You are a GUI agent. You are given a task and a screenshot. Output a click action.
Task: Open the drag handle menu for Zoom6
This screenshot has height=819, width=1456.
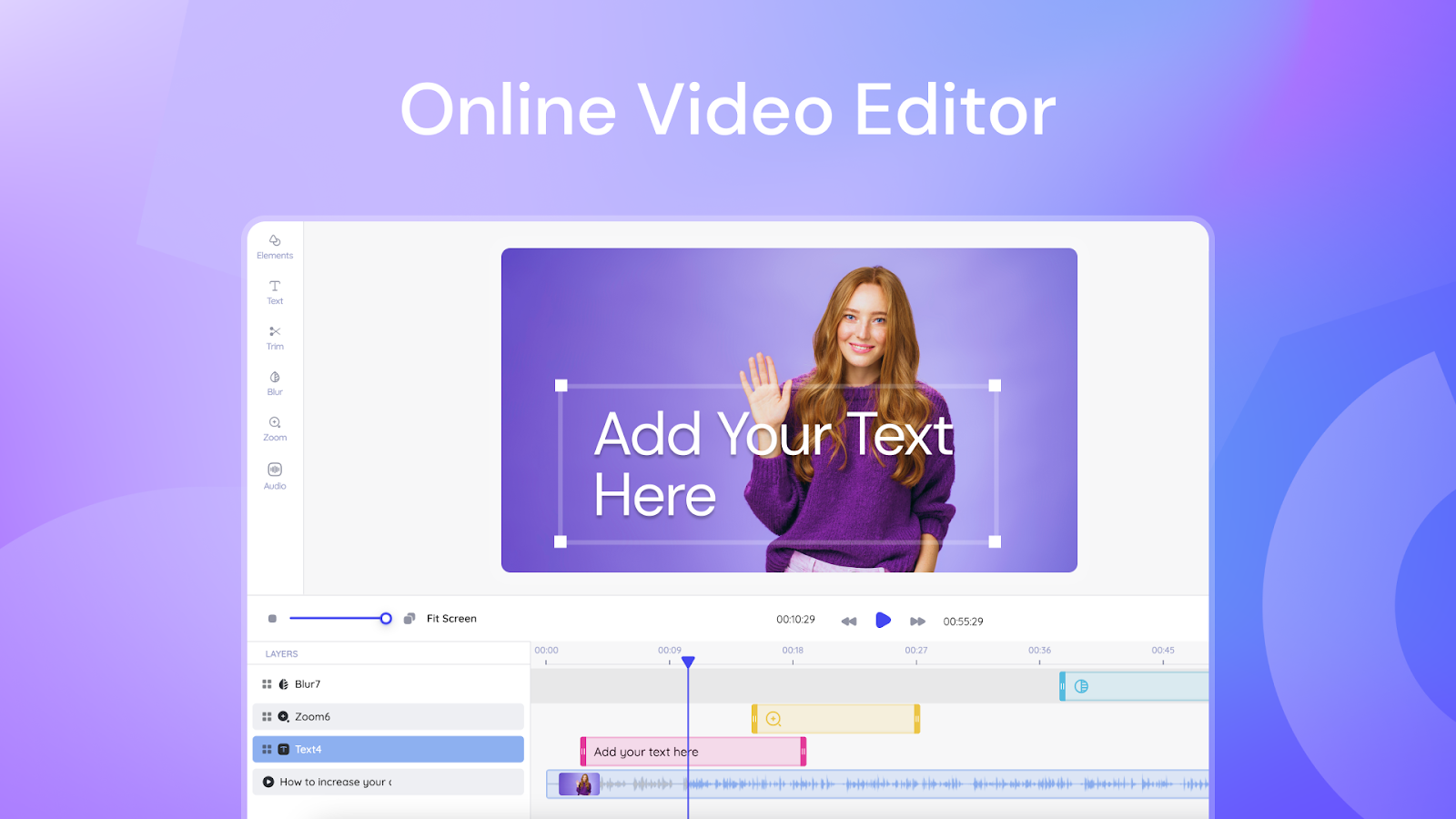coord(267,716)
